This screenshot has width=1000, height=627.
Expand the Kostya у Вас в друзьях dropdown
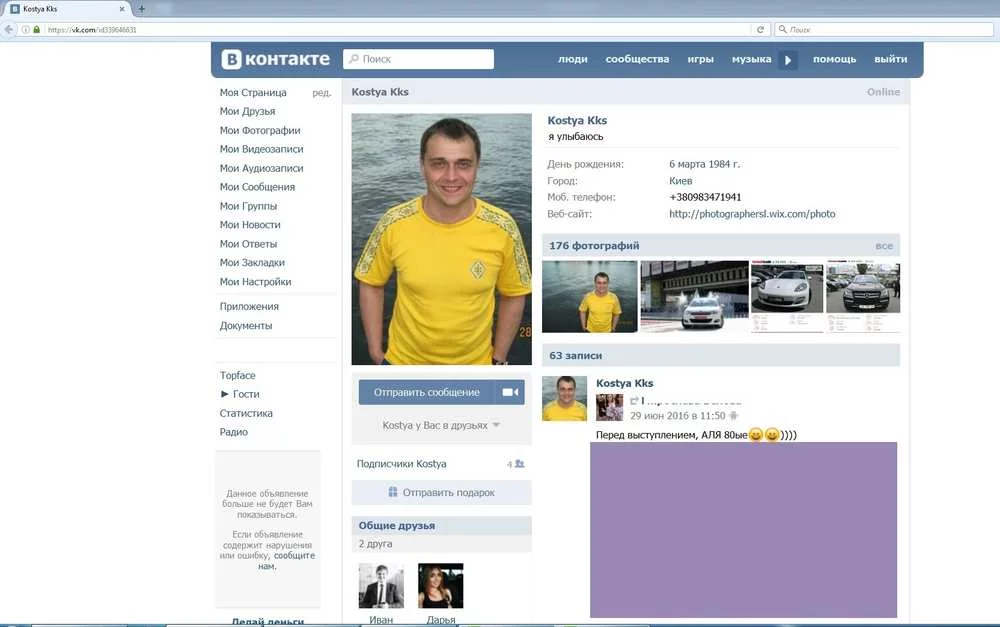click(496, 425)
